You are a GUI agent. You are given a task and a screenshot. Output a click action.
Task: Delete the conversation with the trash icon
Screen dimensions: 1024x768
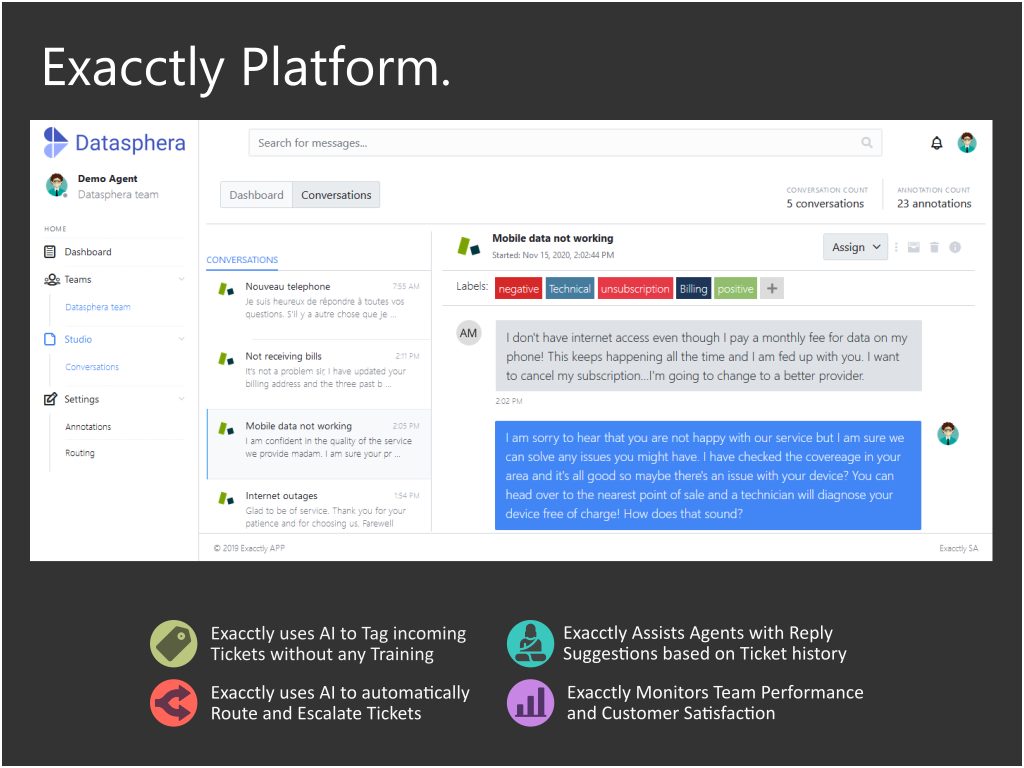(935, 248)
